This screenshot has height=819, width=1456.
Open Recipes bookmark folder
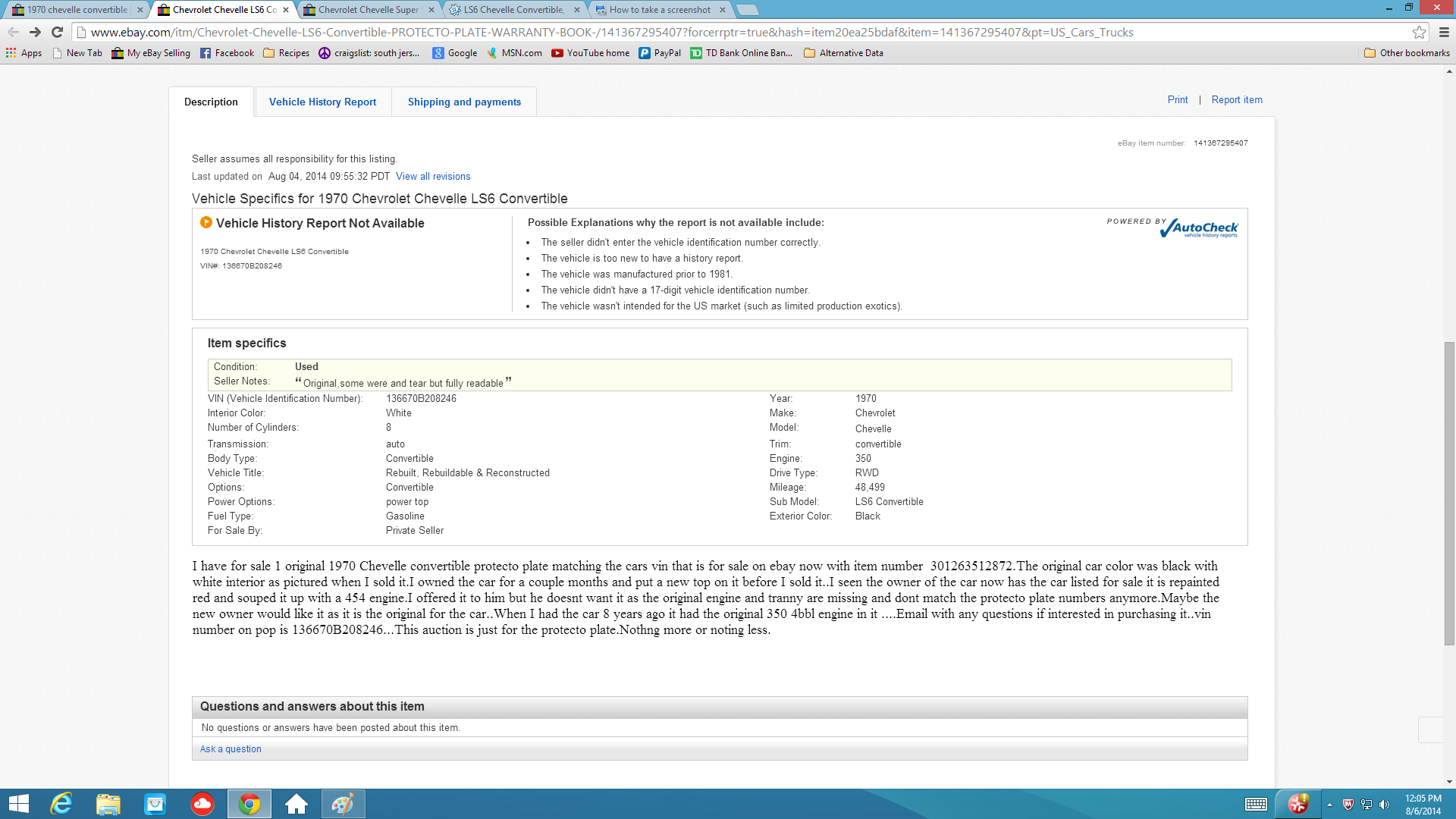(x=286, y=53)
